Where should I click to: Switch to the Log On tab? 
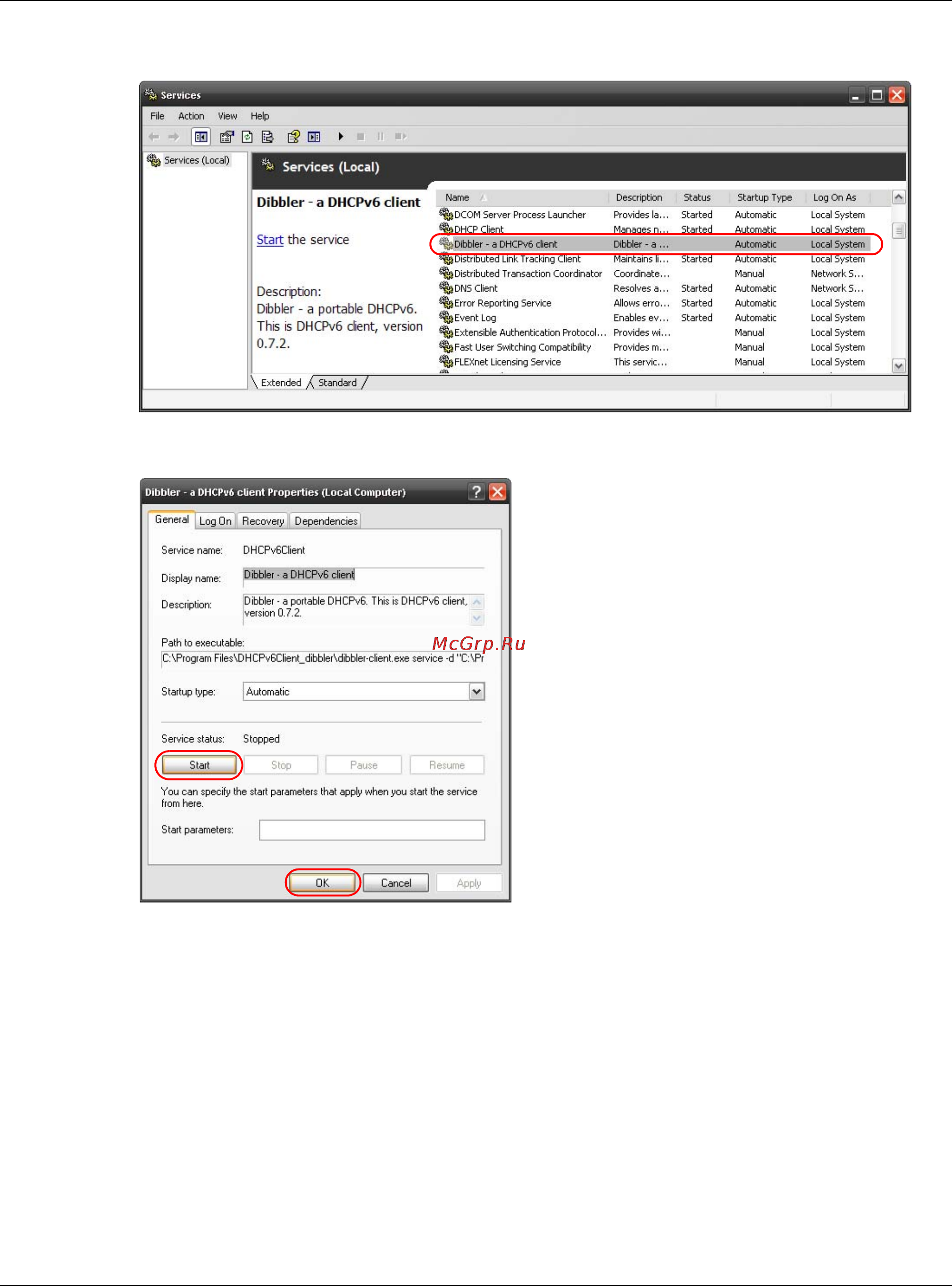click(x=216, y=521)
